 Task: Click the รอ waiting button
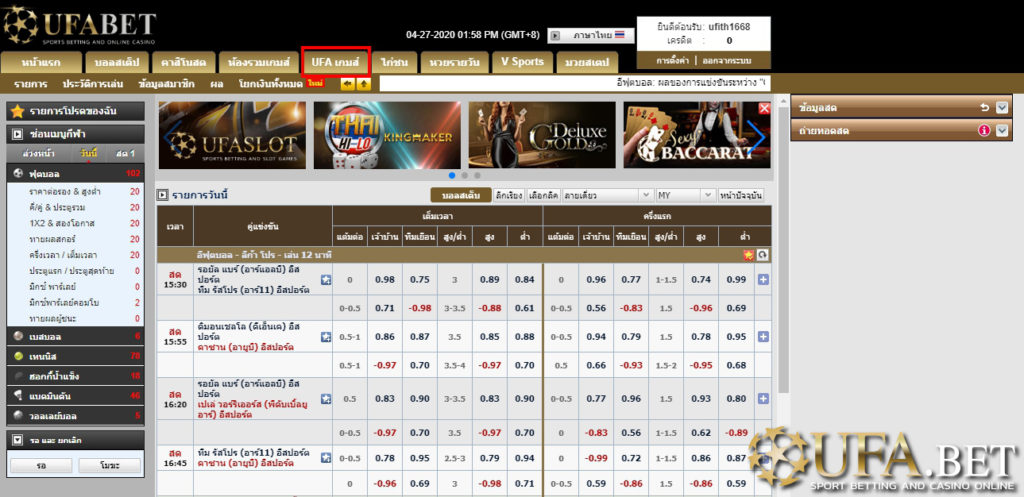[x=41, y=466]
